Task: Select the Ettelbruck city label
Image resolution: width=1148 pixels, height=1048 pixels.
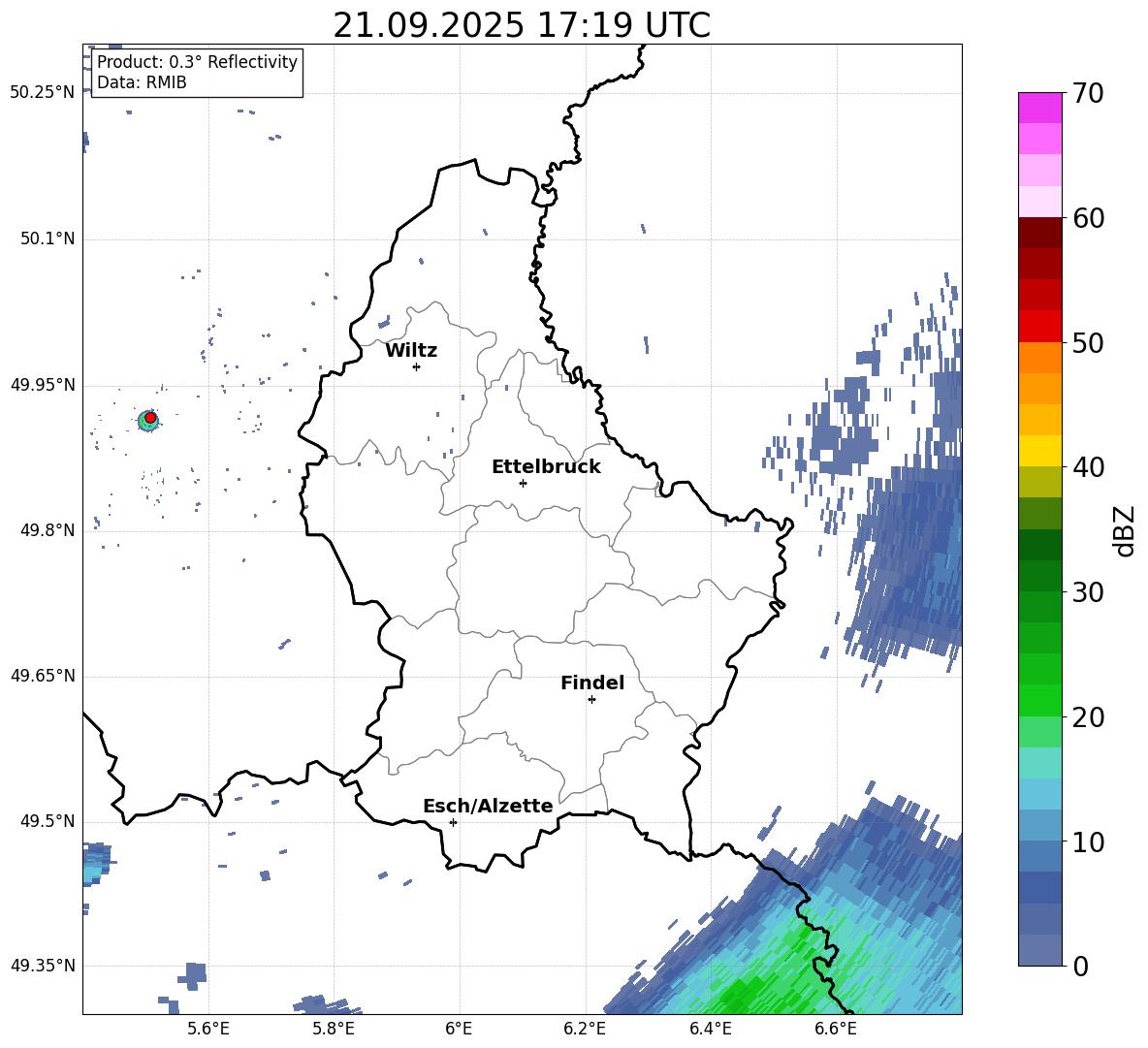Action: point(546,467)
